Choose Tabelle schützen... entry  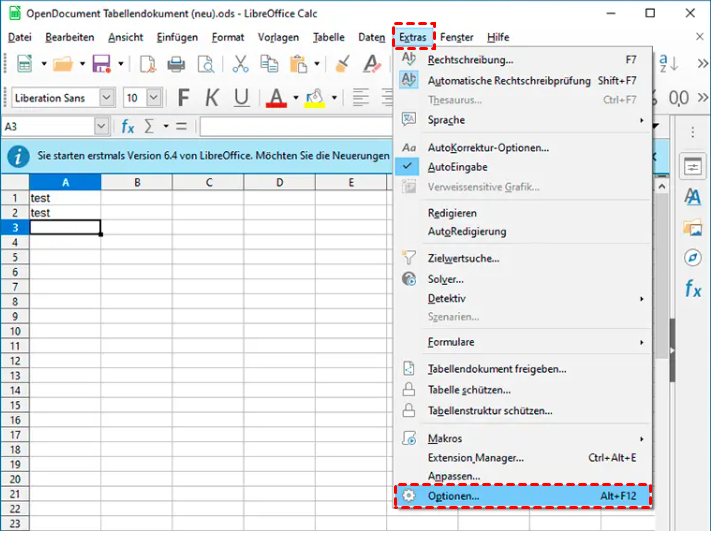point(523,390)
